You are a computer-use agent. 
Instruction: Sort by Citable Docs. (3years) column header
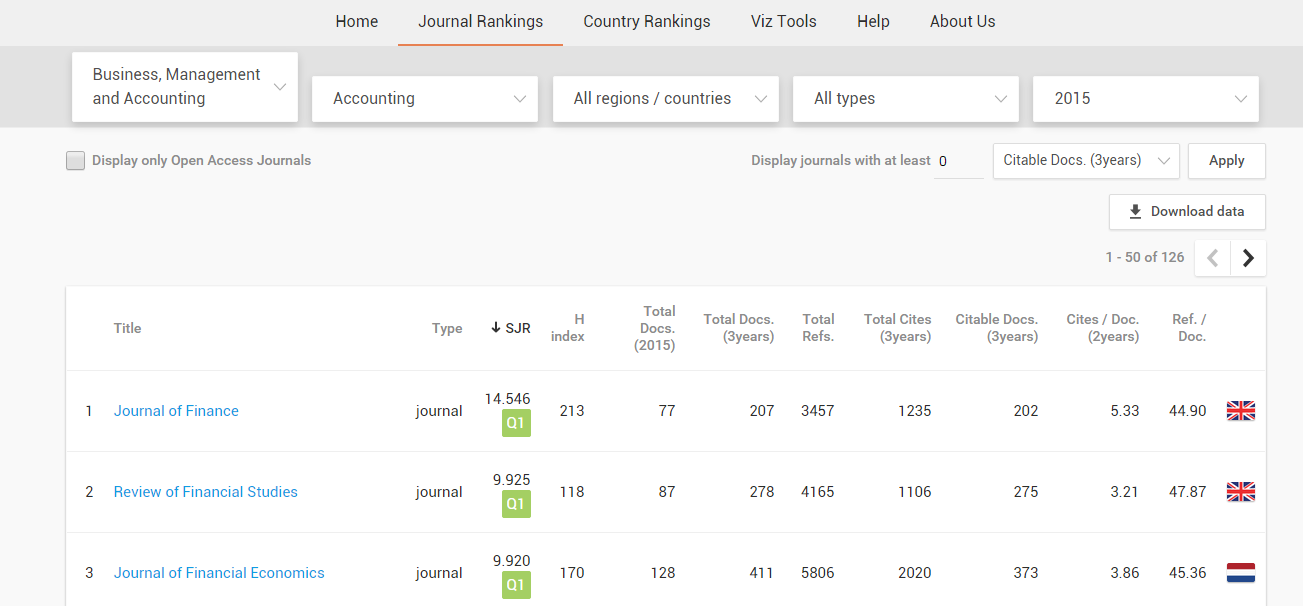(x=997, y=328)
